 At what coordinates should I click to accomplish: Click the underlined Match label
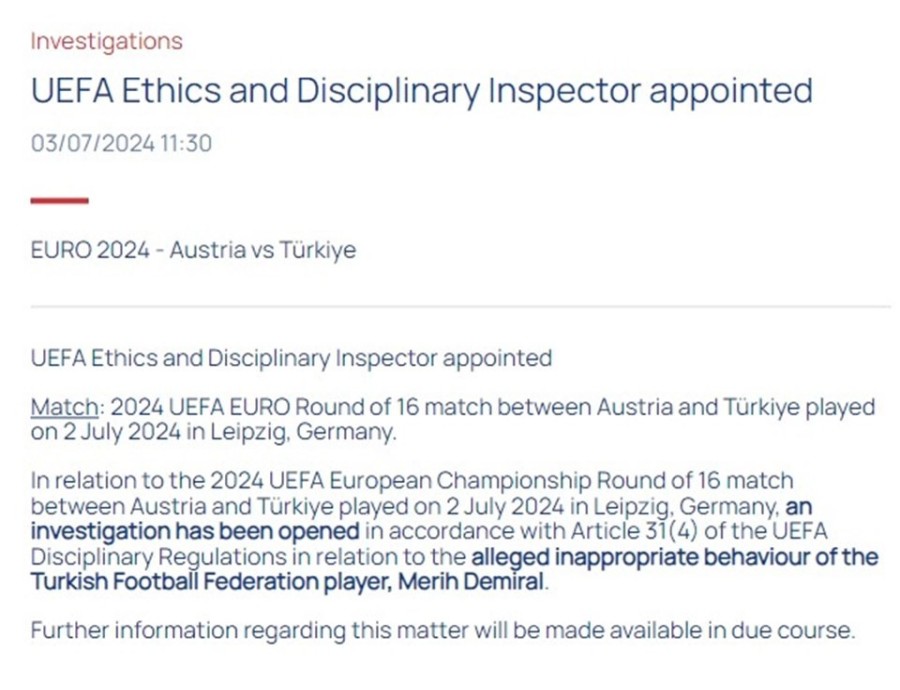pyautogui.click(x=64, y=408)
